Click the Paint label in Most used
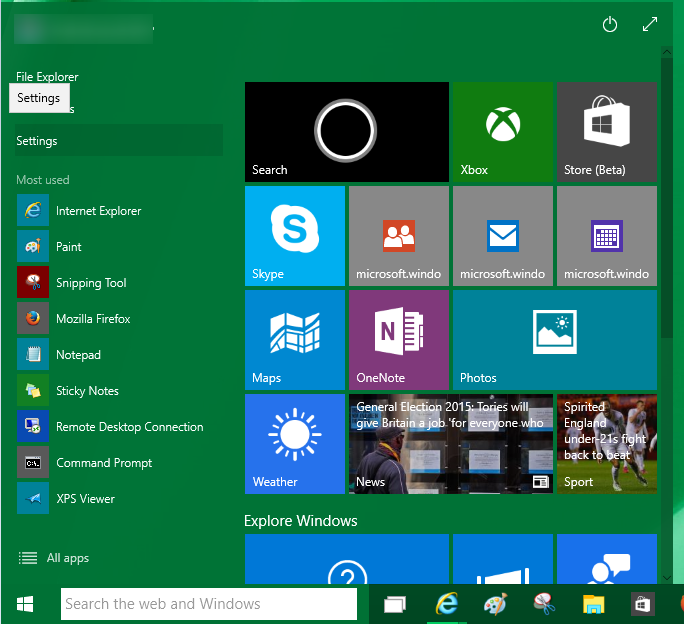Viewport: 684px width, 624px height. pyautogui.click(x=68, y=247)
